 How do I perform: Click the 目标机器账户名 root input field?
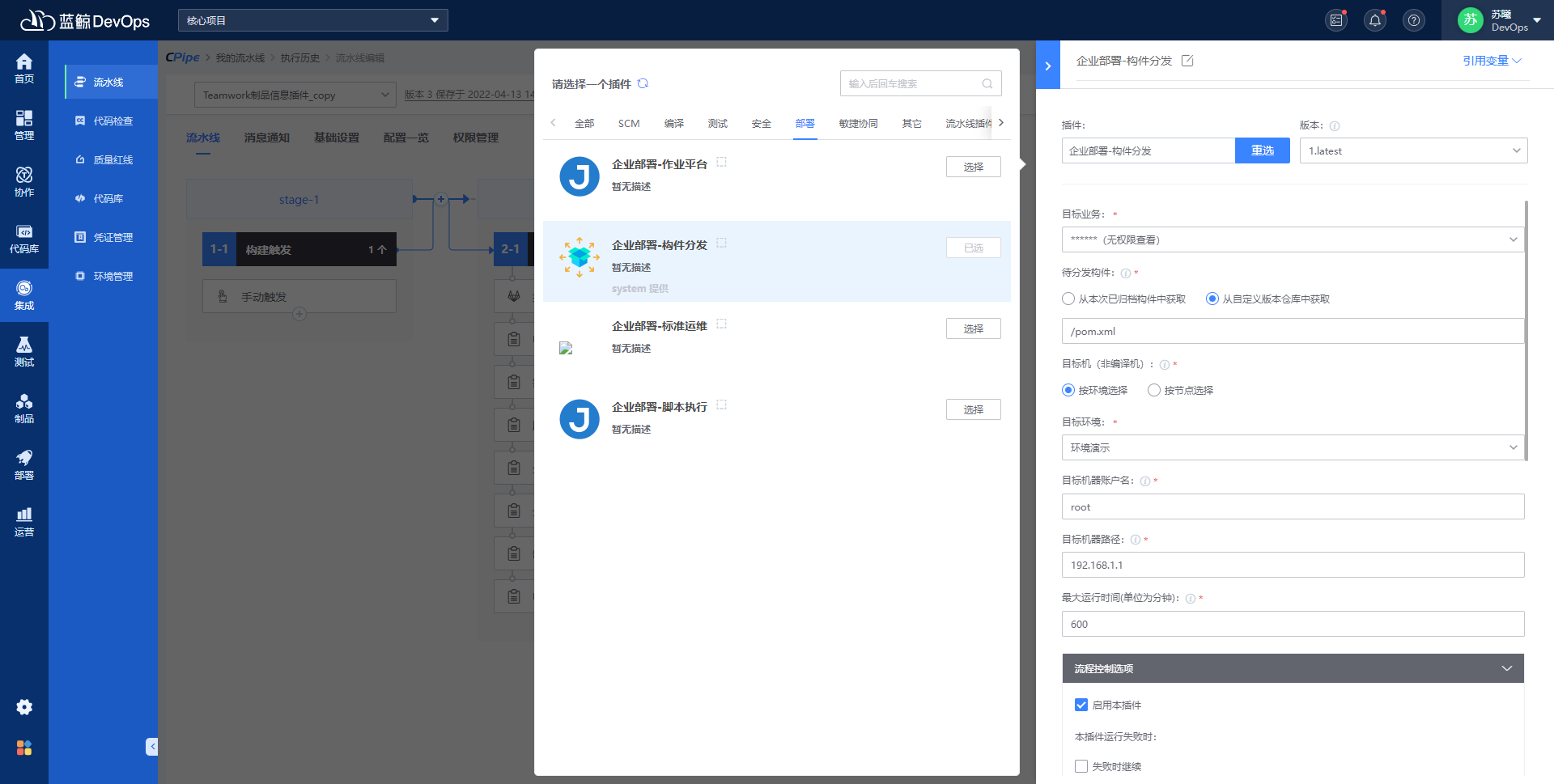tap(1293, 506)
